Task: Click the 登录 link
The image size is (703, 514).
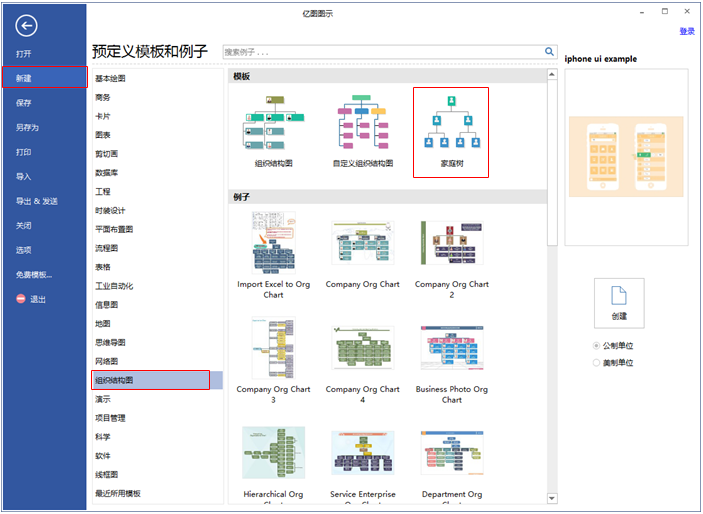Action: tap(687, 31)
